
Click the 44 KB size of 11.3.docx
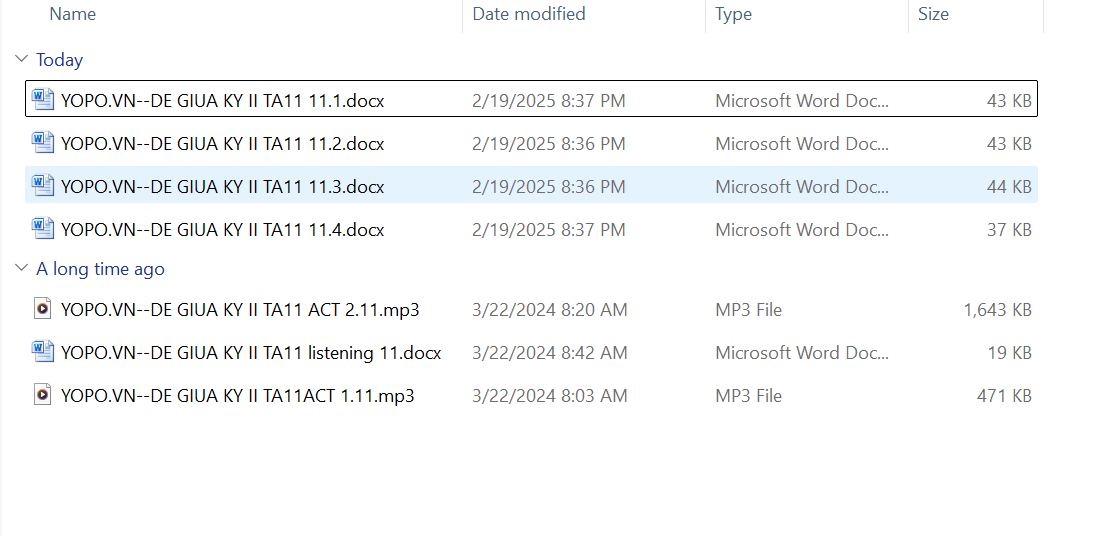(x=1008, y=187)
